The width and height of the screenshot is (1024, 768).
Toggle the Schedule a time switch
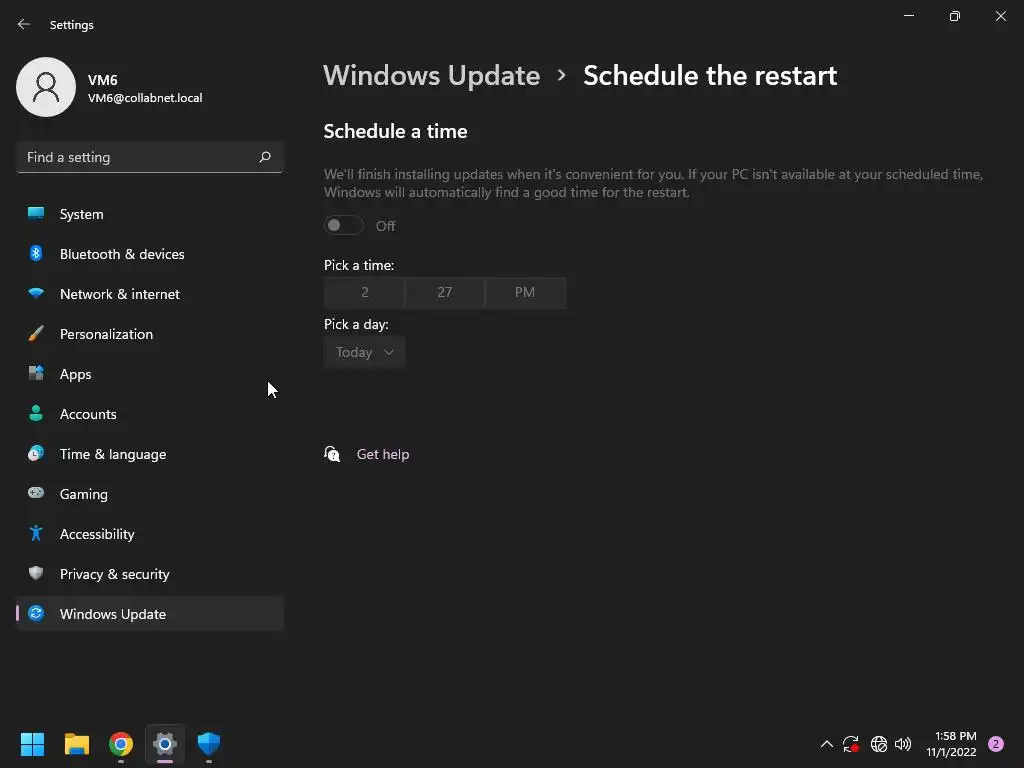344,225
